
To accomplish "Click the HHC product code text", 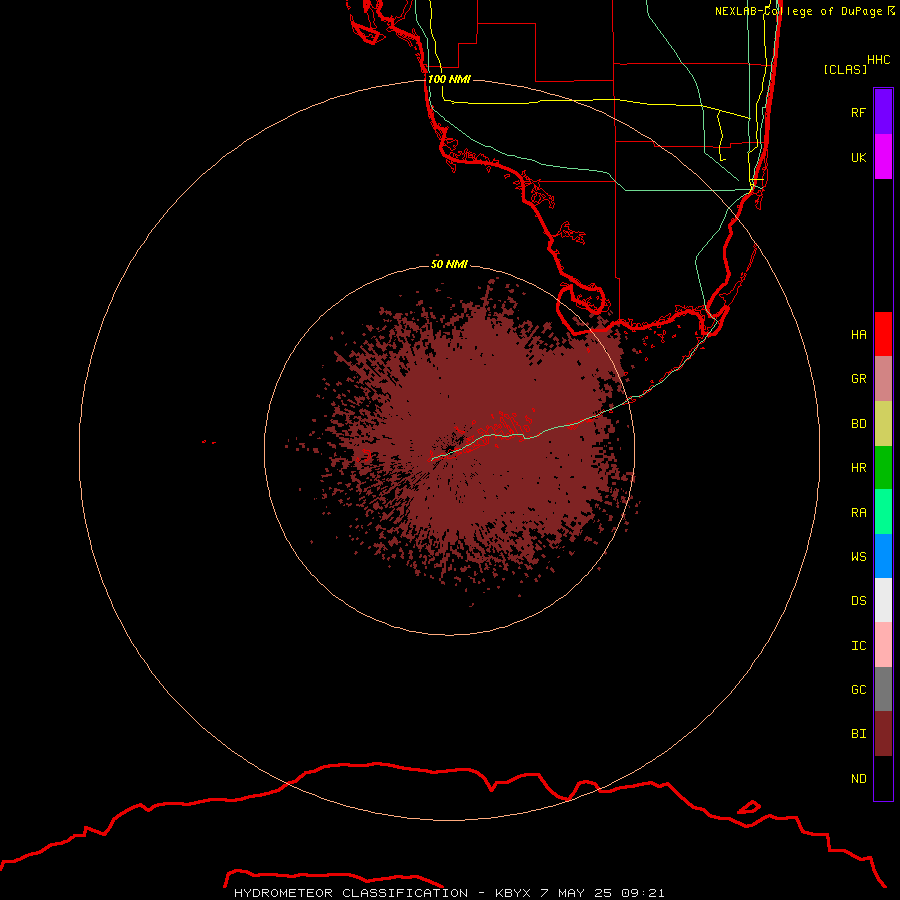I will (878, 60).
